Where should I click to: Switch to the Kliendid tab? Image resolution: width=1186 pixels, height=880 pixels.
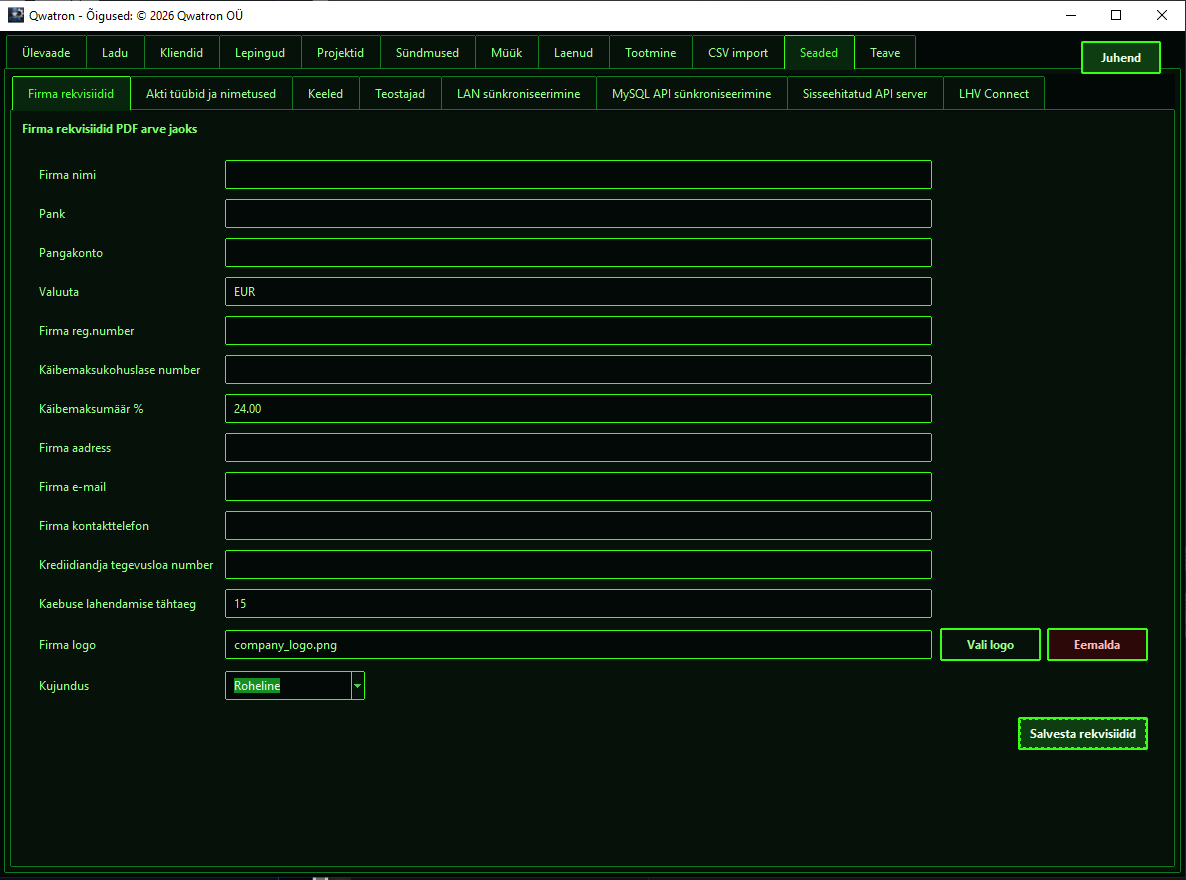pos(182,53)
